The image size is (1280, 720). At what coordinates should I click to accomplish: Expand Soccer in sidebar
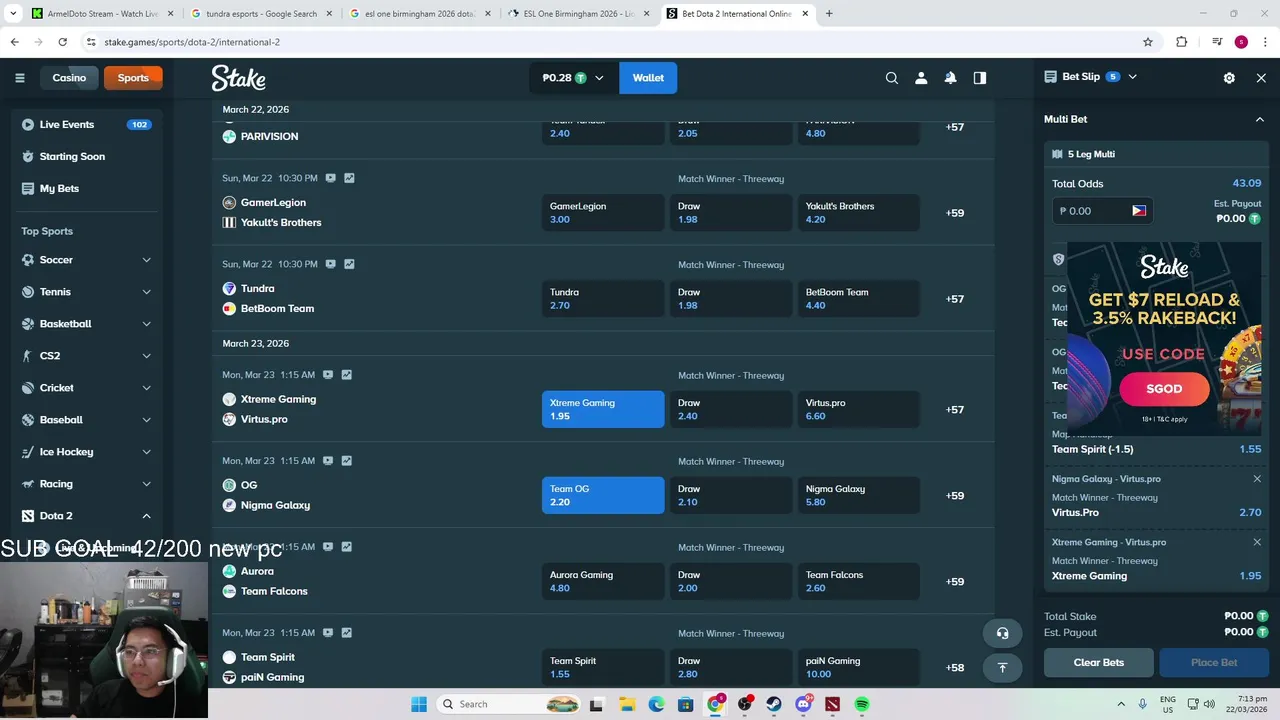tap(146, 260)
